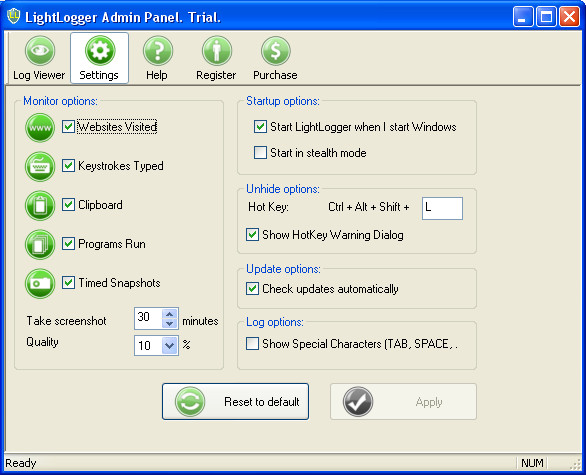Image resolution: width=586 pixels, height=475 pixels.
Task: Click the green www Websites icon
Action: click(40, 127)
